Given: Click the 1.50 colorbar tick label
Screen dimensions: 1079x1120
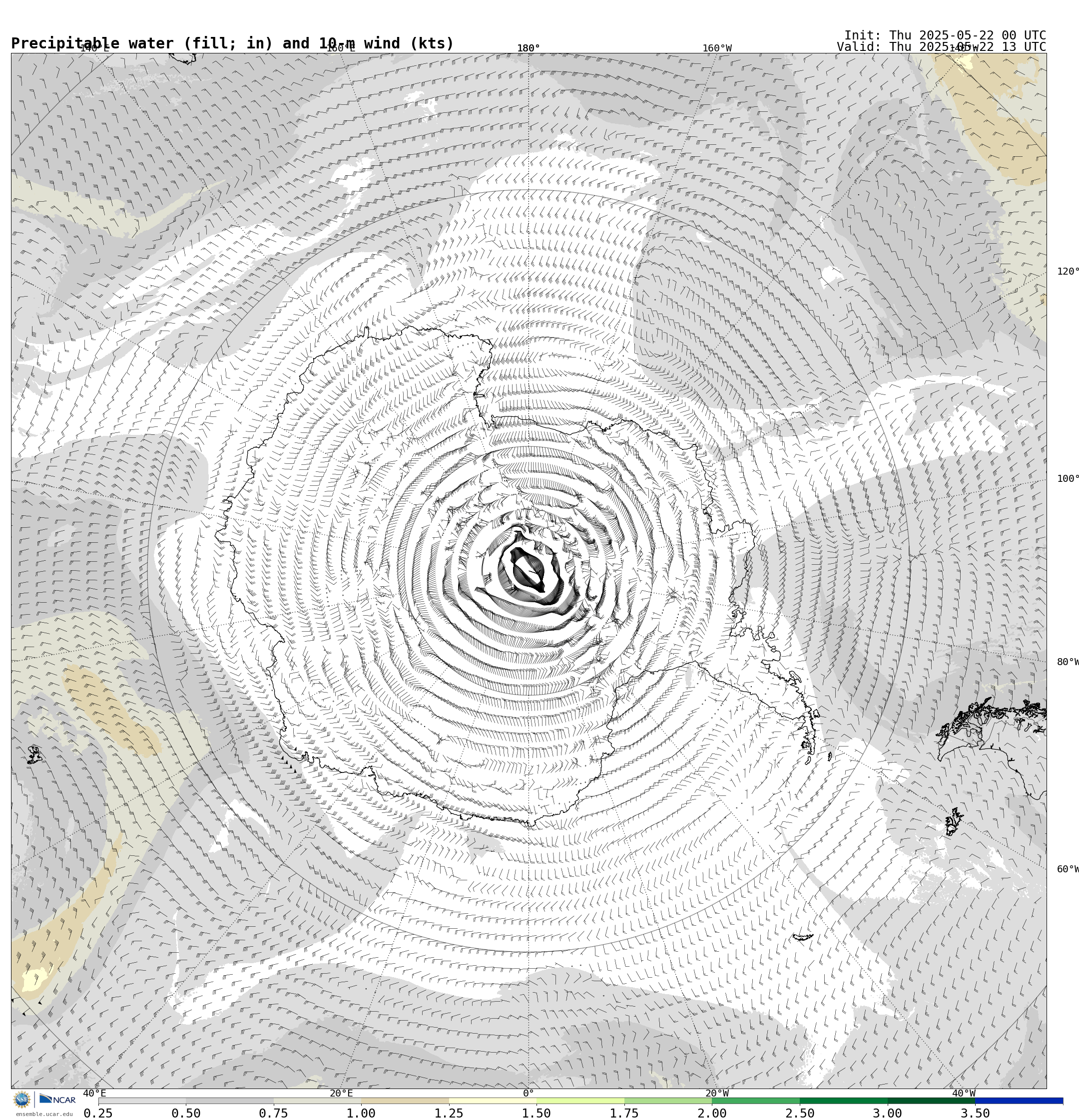Looking at the screenshot, I should pos(537,1113).
